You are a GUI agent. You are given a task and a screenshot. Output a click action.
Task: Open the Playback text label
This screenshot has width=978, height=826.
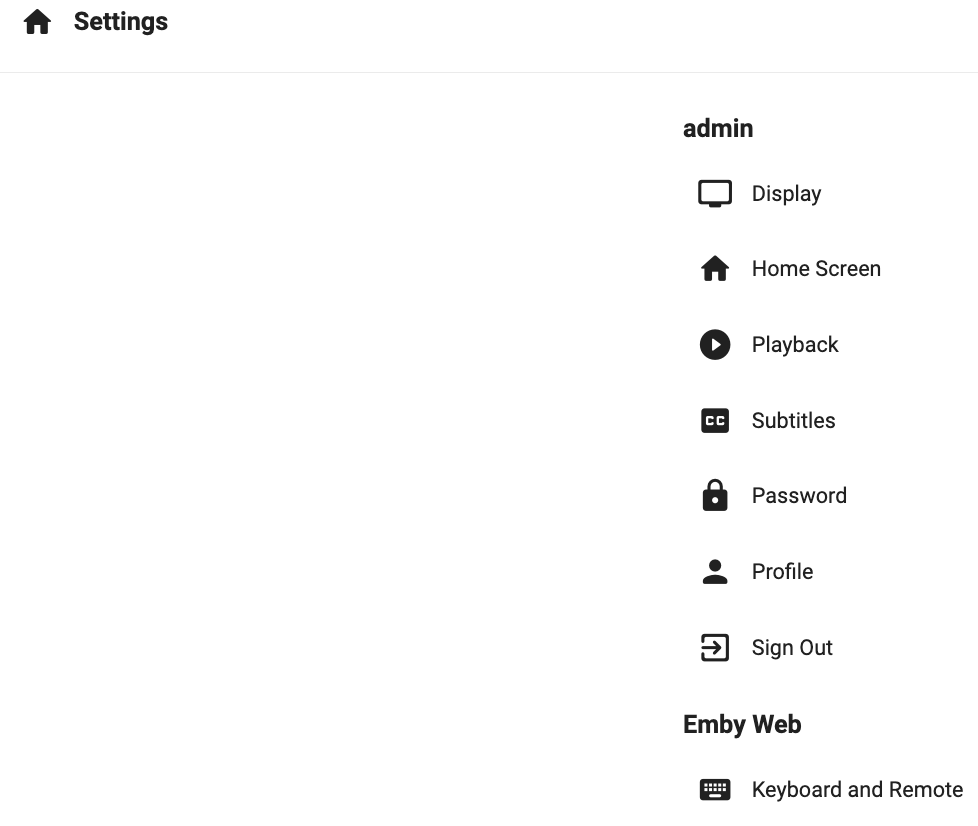(x=795, y=345)
